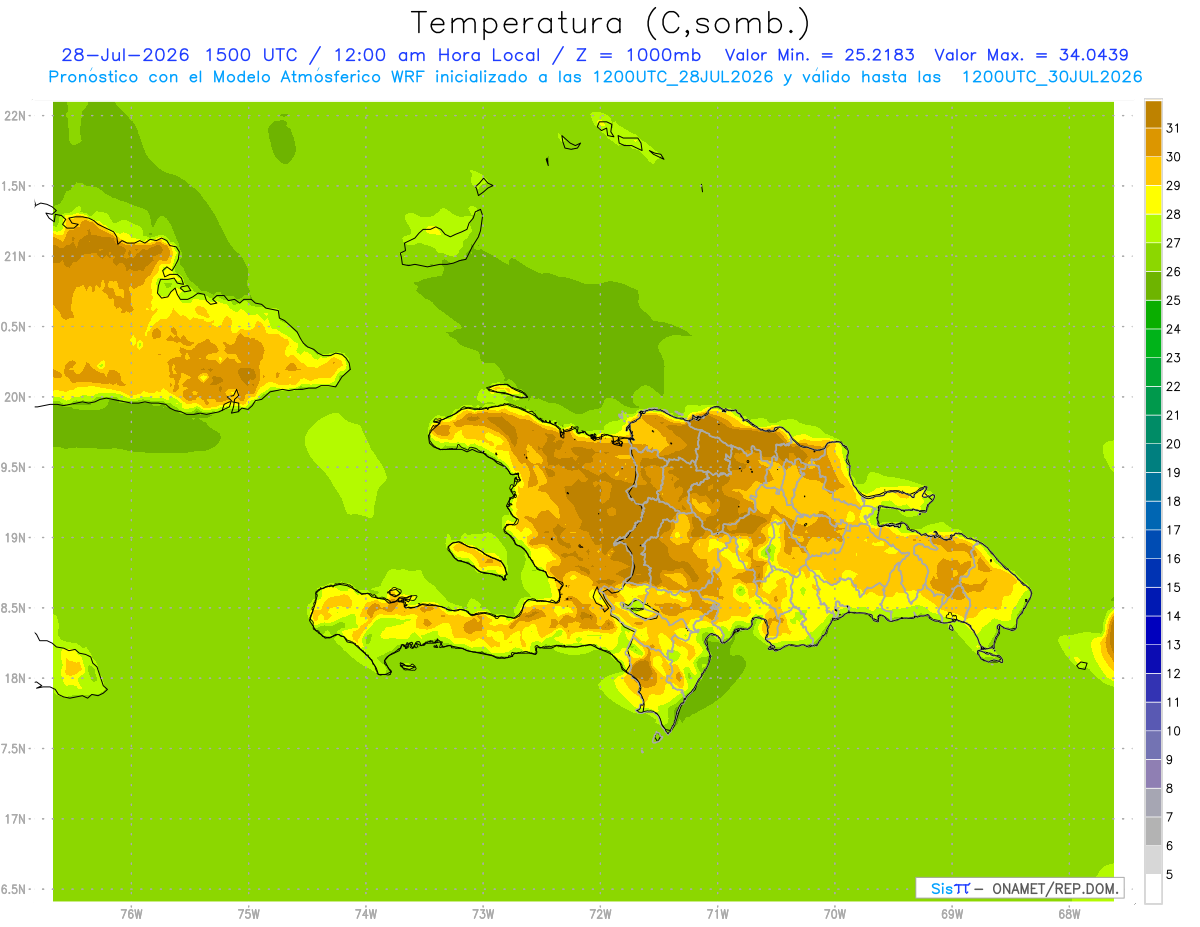The image size is (1200, 927).
Task: Click the "Valor Max. = 34.0439" value
Action: click(1034, 55)
